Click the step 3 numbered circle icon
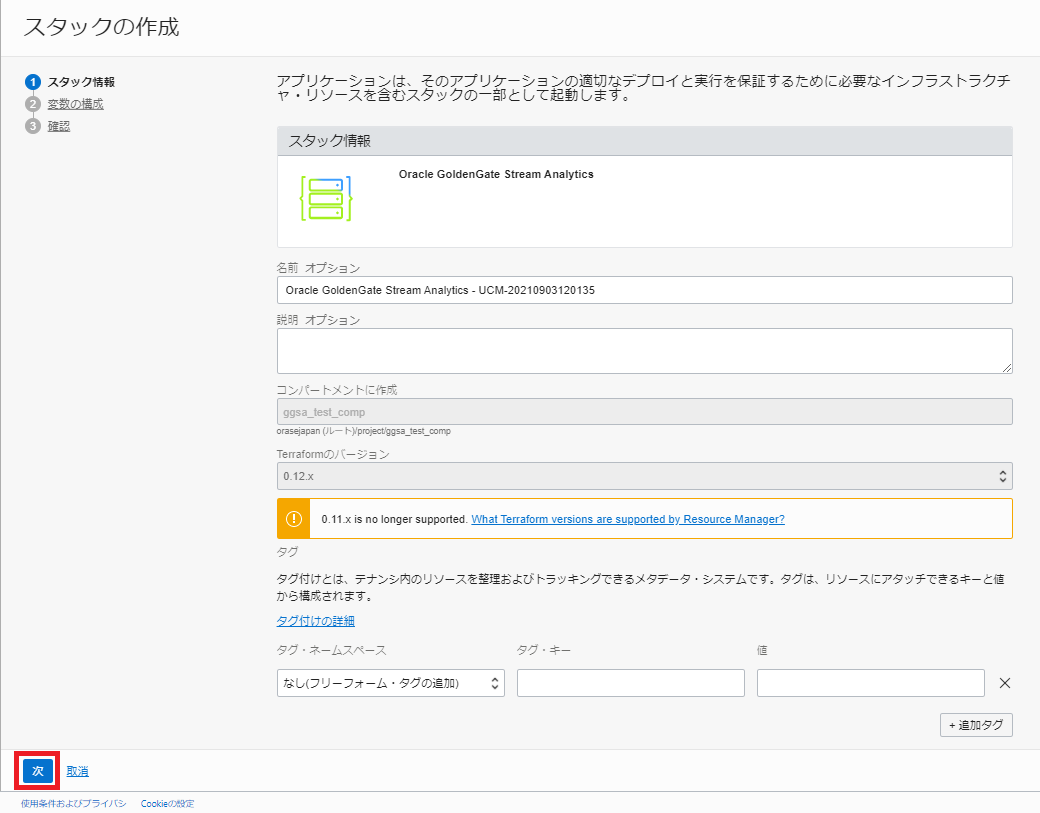 pos(33,126)
